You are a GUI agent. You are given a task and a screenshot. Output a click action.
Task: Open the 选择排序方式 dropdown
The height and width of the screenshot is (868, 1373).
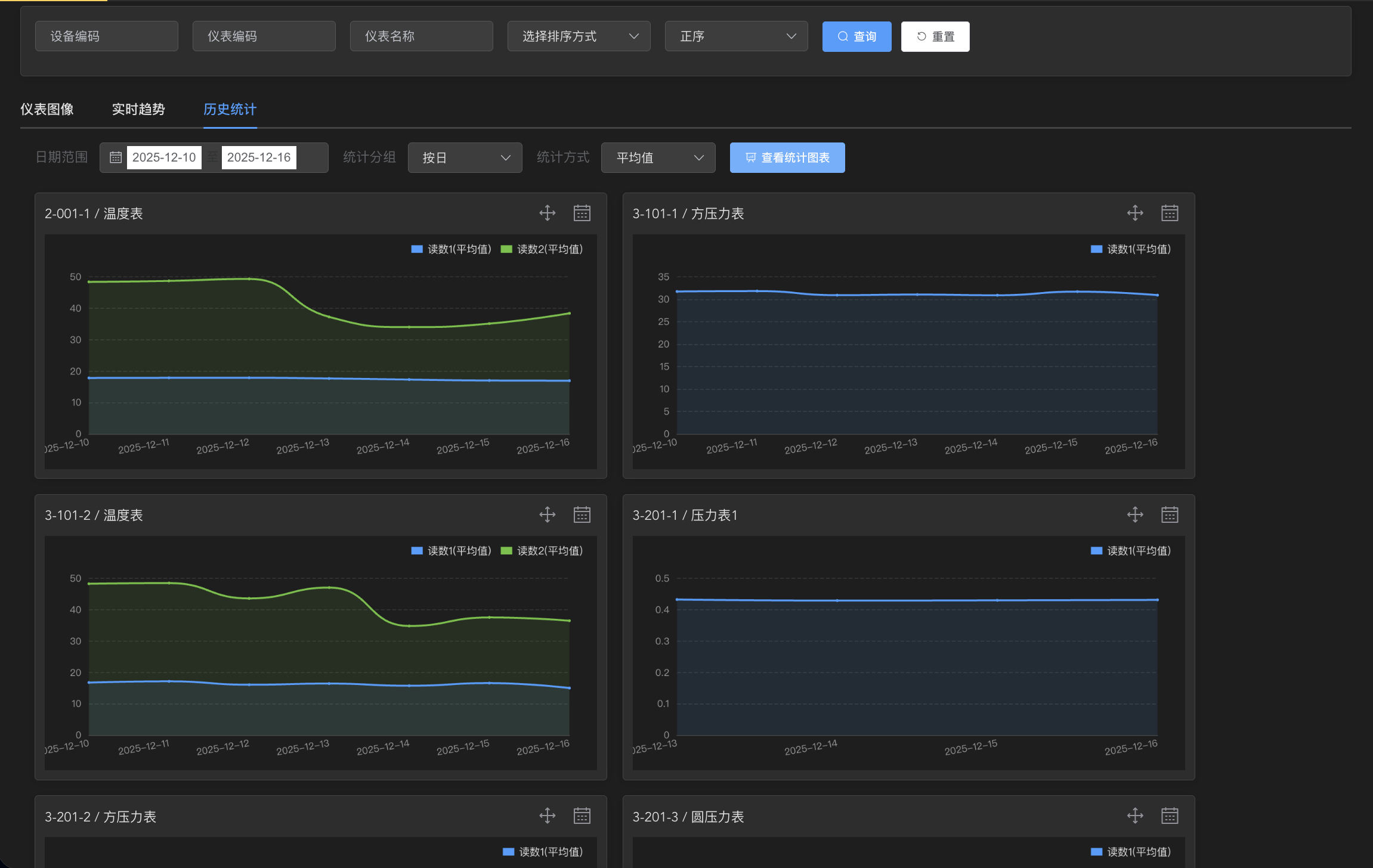[579, 36]
